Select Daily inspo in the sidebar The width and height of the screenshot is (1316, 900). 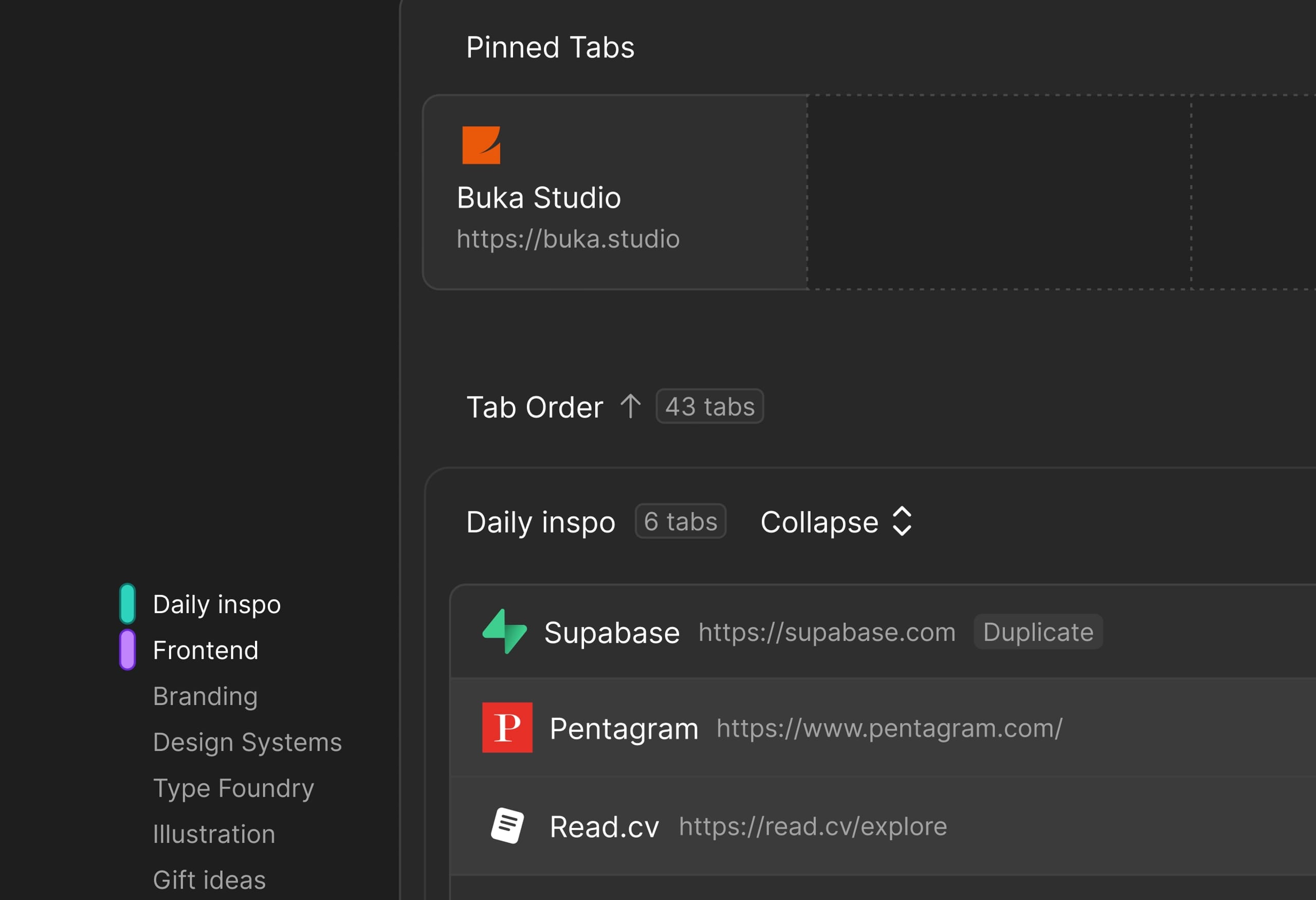point(217,604)
